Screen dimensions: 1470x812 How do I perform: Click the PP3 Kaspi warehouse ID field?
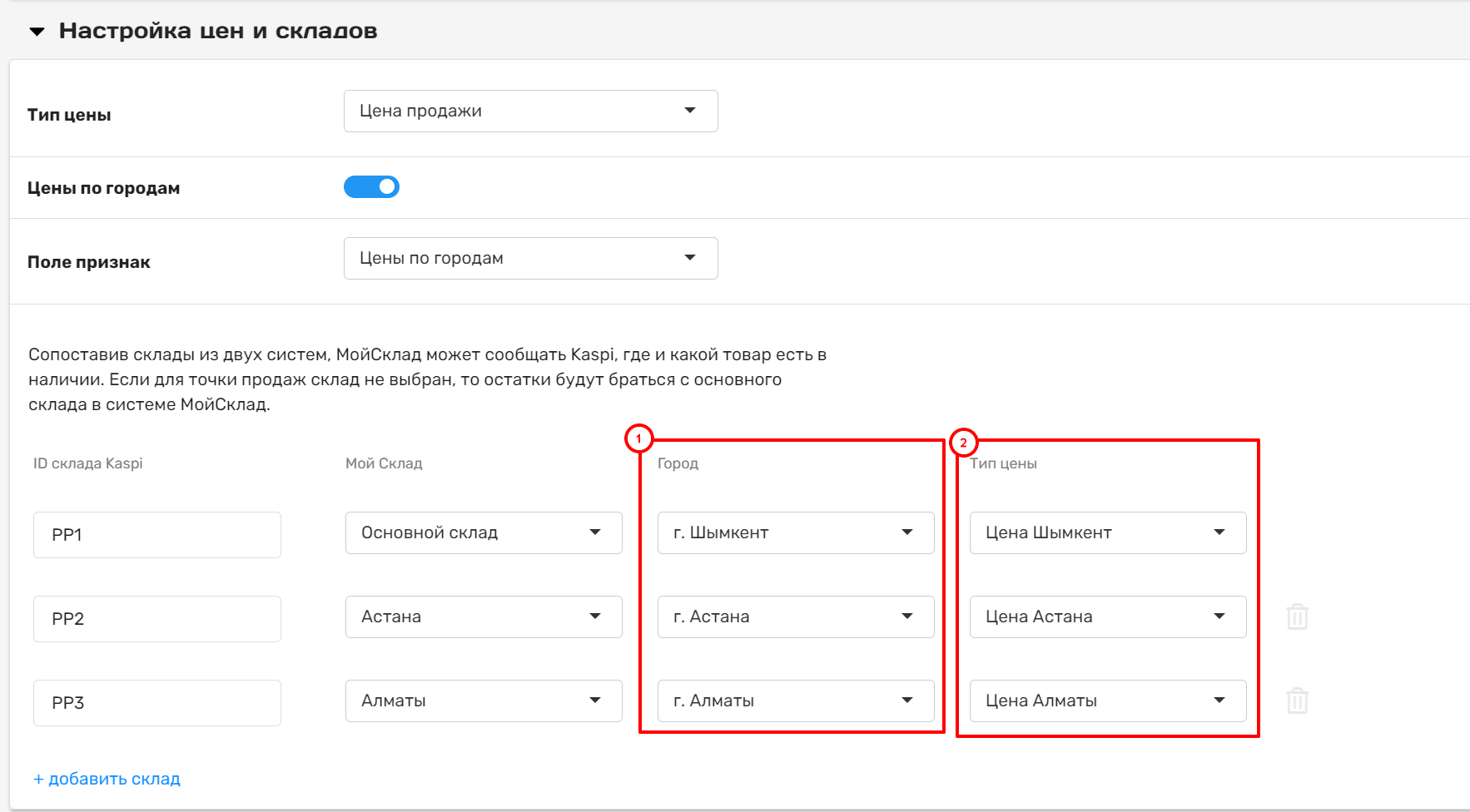pos(157,703)
